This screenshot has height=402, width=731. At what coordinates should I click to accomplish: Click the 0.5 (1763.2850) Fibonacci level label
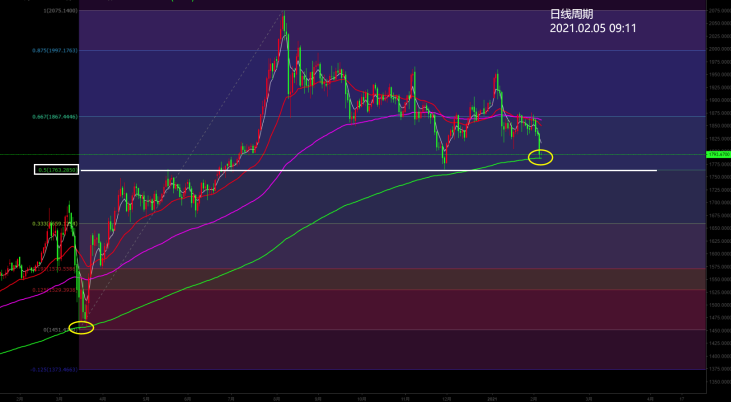(56, 170)
